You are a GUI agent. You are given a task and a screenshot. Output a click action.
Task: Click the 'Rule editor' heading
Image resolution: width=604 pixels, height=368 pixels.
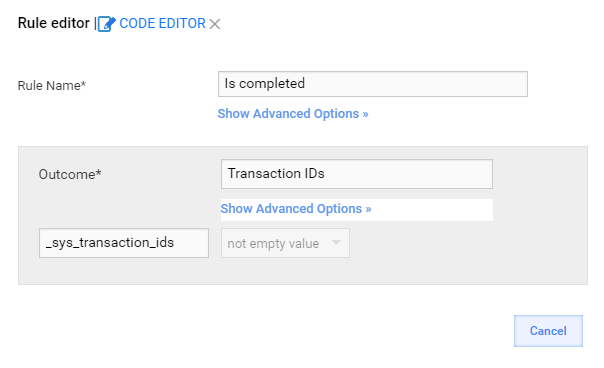tap(54, 23)
